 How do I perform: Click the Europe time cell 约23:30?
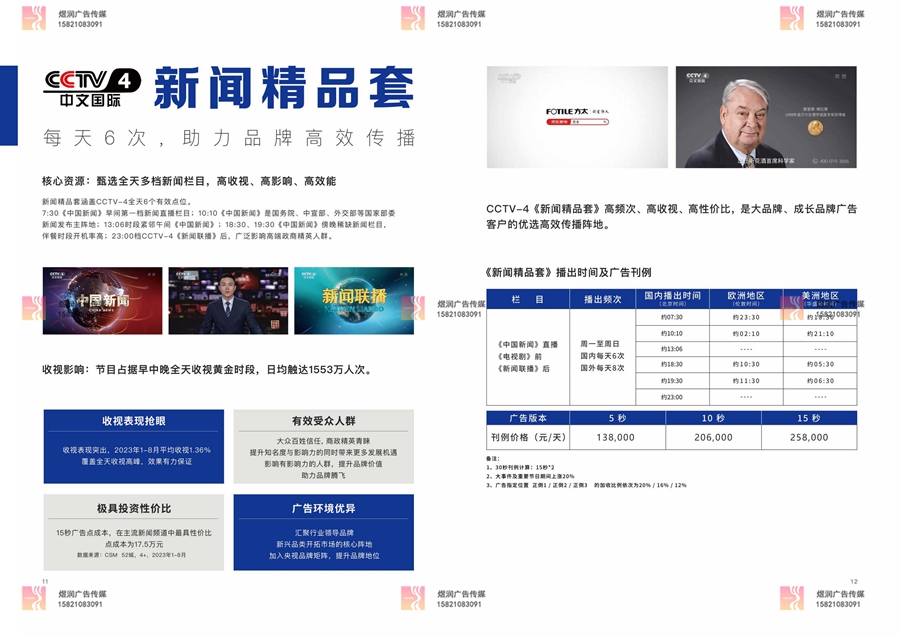coord(746,317)
